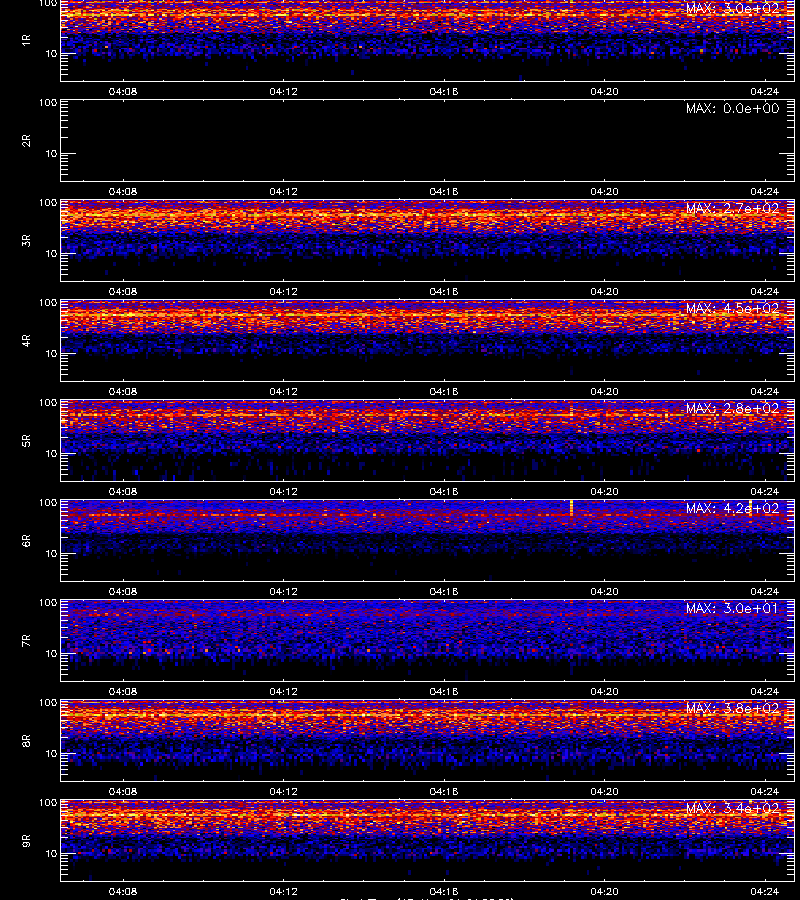The height and width of the screenshot is (900, 800).
Task: Click the 04:20 time tick under 4R panel
Action: point(604,391)
